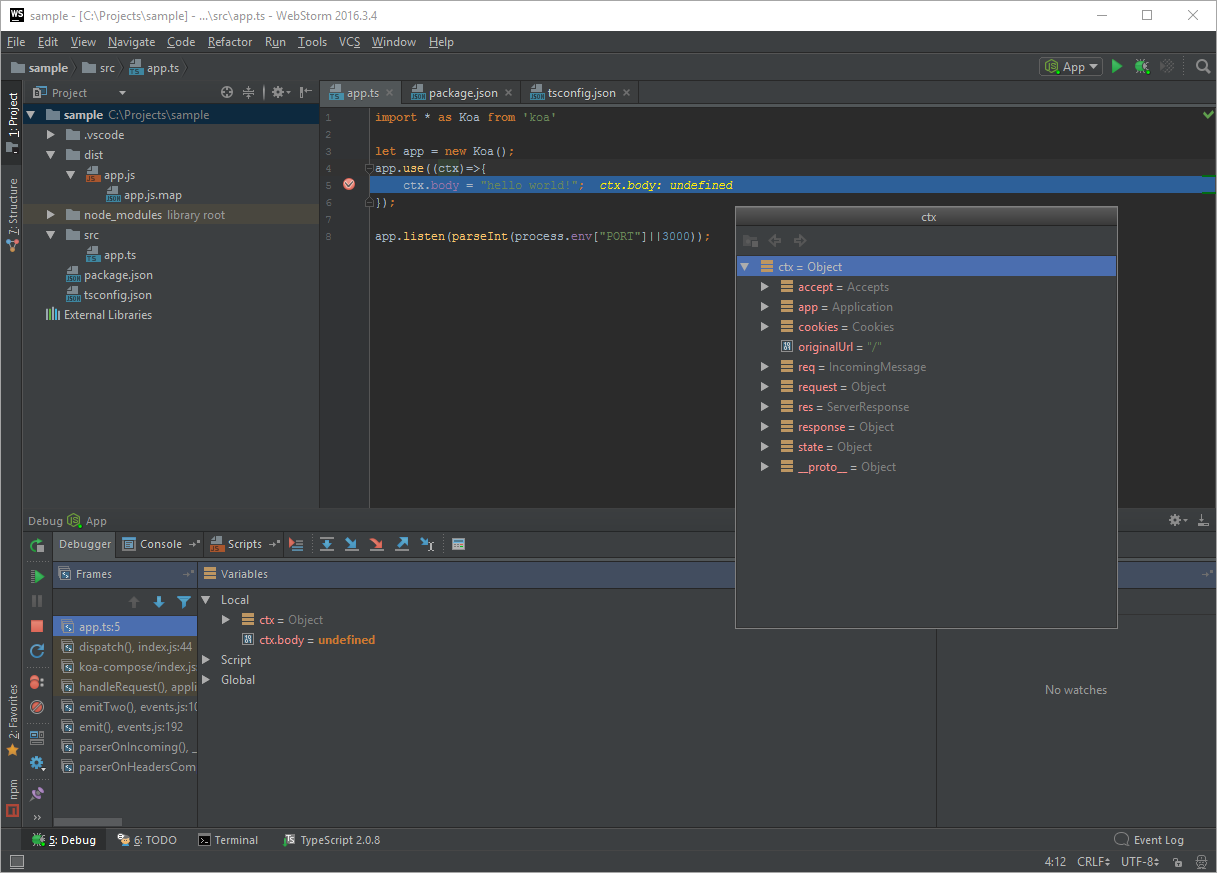Click Scroll from Source icon in Project panel
The width and height of the screenshot is (1217, 873).
pyautogui.click(x=227, y=92)
